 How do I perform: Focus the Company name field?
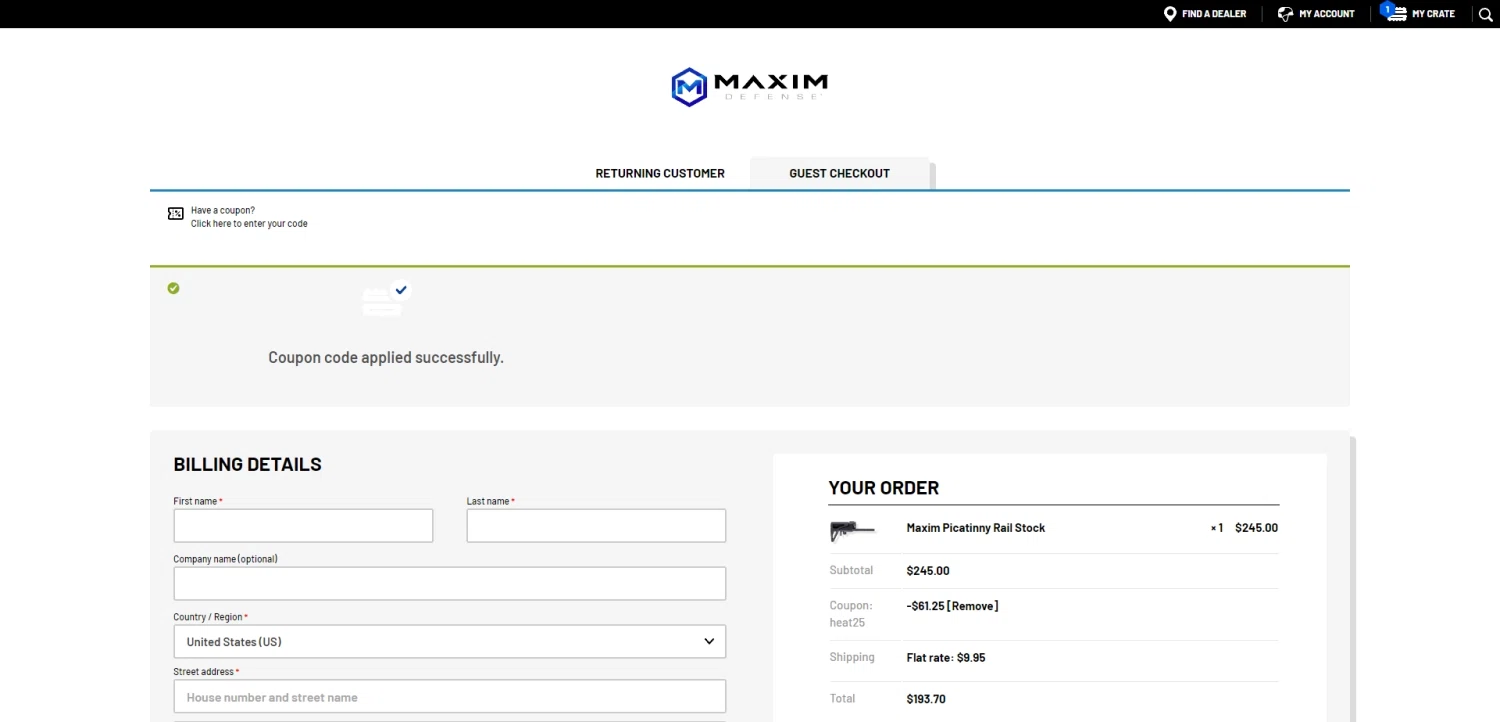click(x=449, y=584)
